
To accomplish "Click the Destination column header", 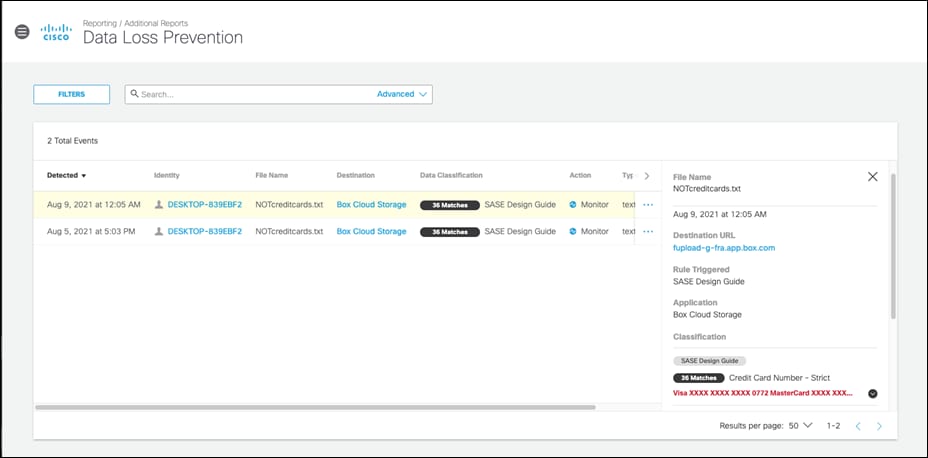I will tap(356, 176).
